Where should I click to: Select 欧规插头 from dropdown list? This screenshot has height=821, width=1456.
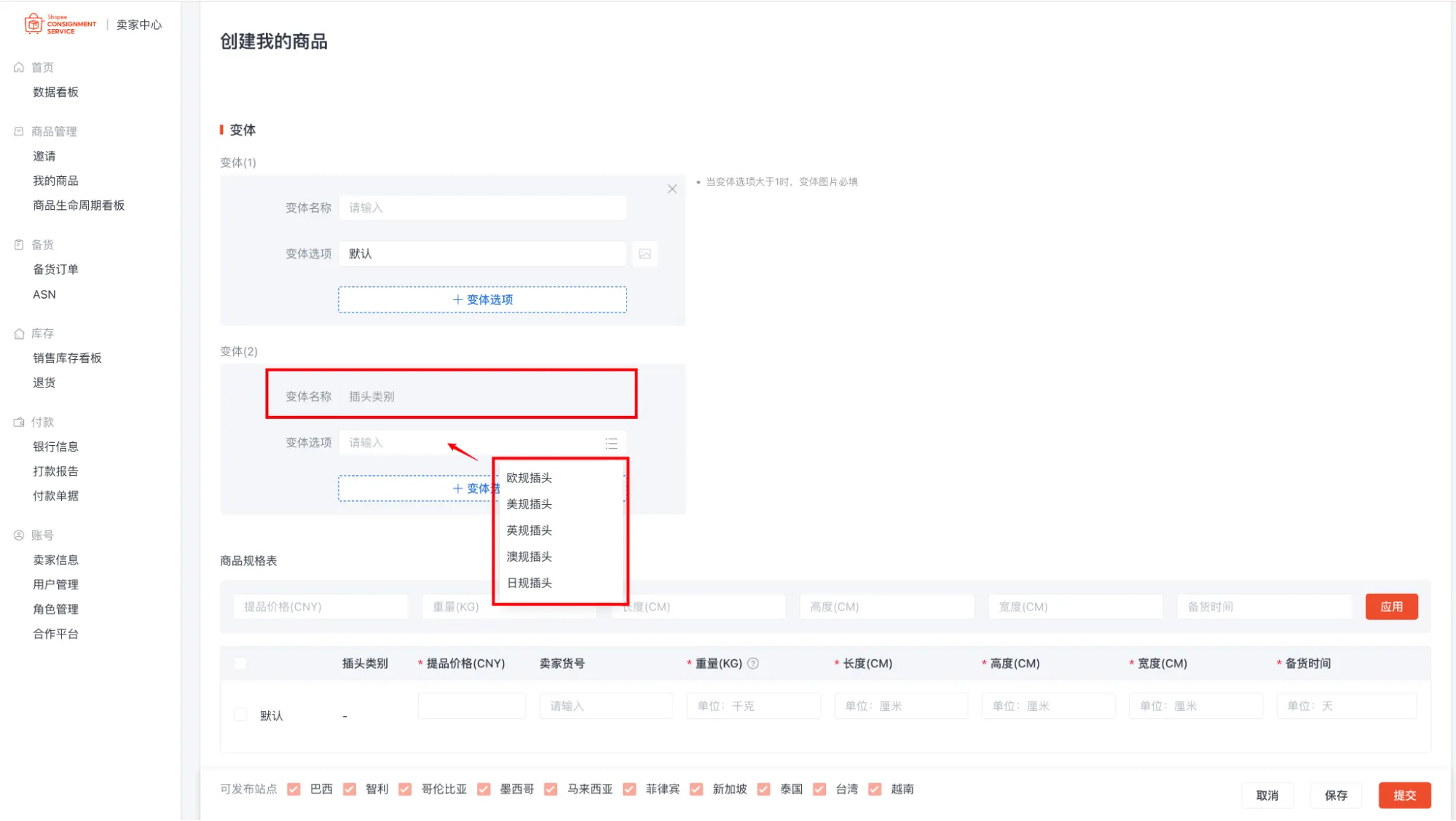[x=530, y=478]
